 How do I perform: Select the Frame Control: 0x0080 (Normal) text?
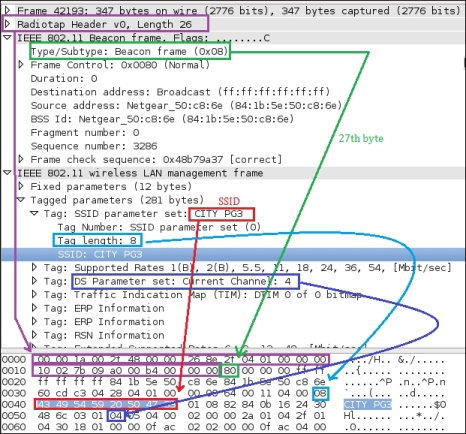click(x=120, y=65)
